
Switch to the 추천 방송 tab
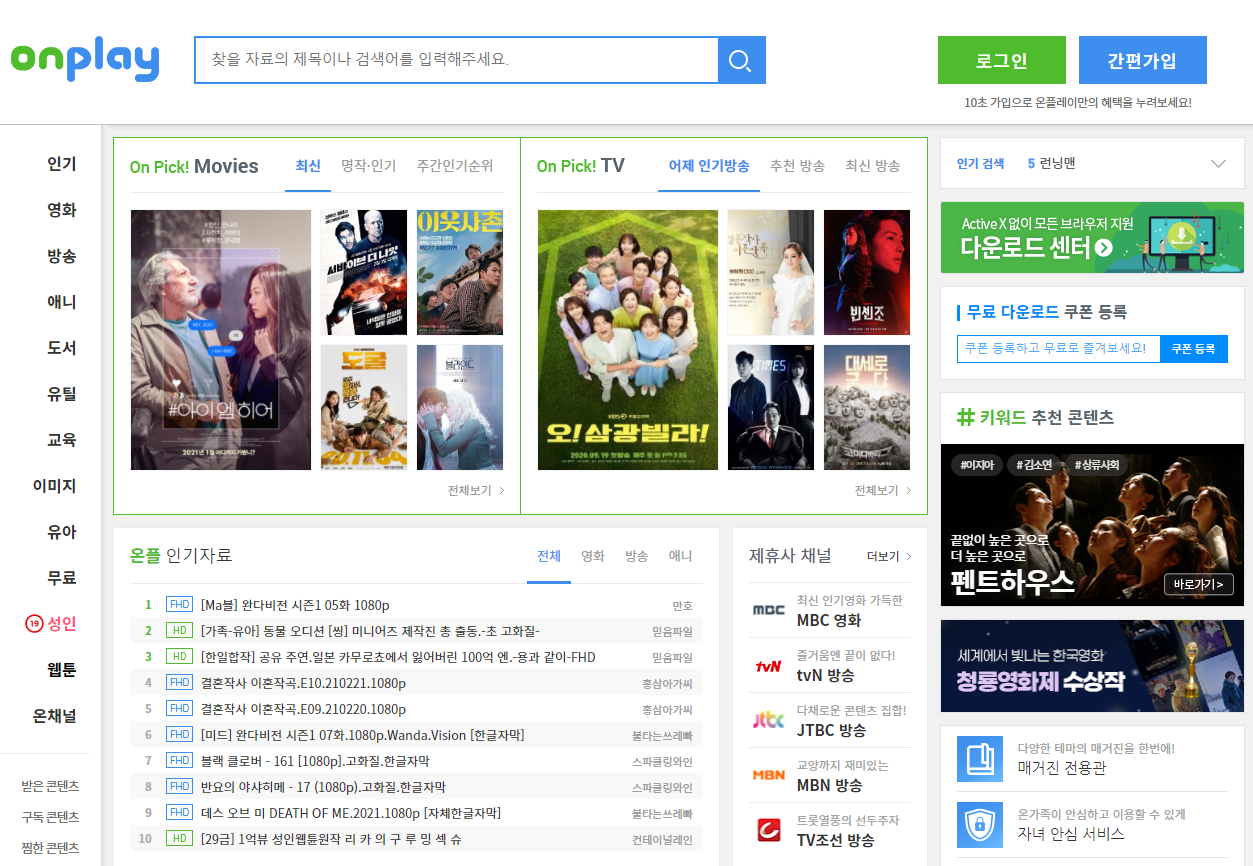click(797, 166)
